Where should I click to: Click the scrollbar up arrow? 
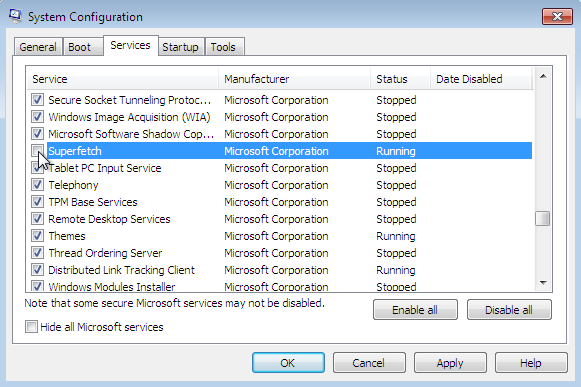point(543,76)
